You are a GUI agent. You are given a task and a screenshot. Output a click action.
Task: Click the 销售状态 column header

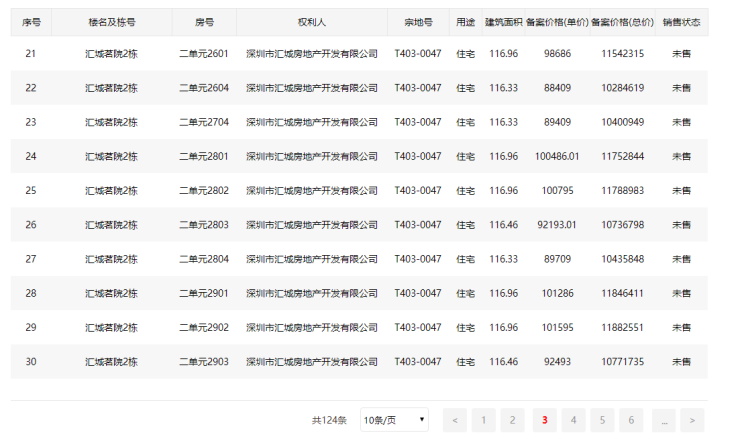pyautogui.click(x=681, y=21)
